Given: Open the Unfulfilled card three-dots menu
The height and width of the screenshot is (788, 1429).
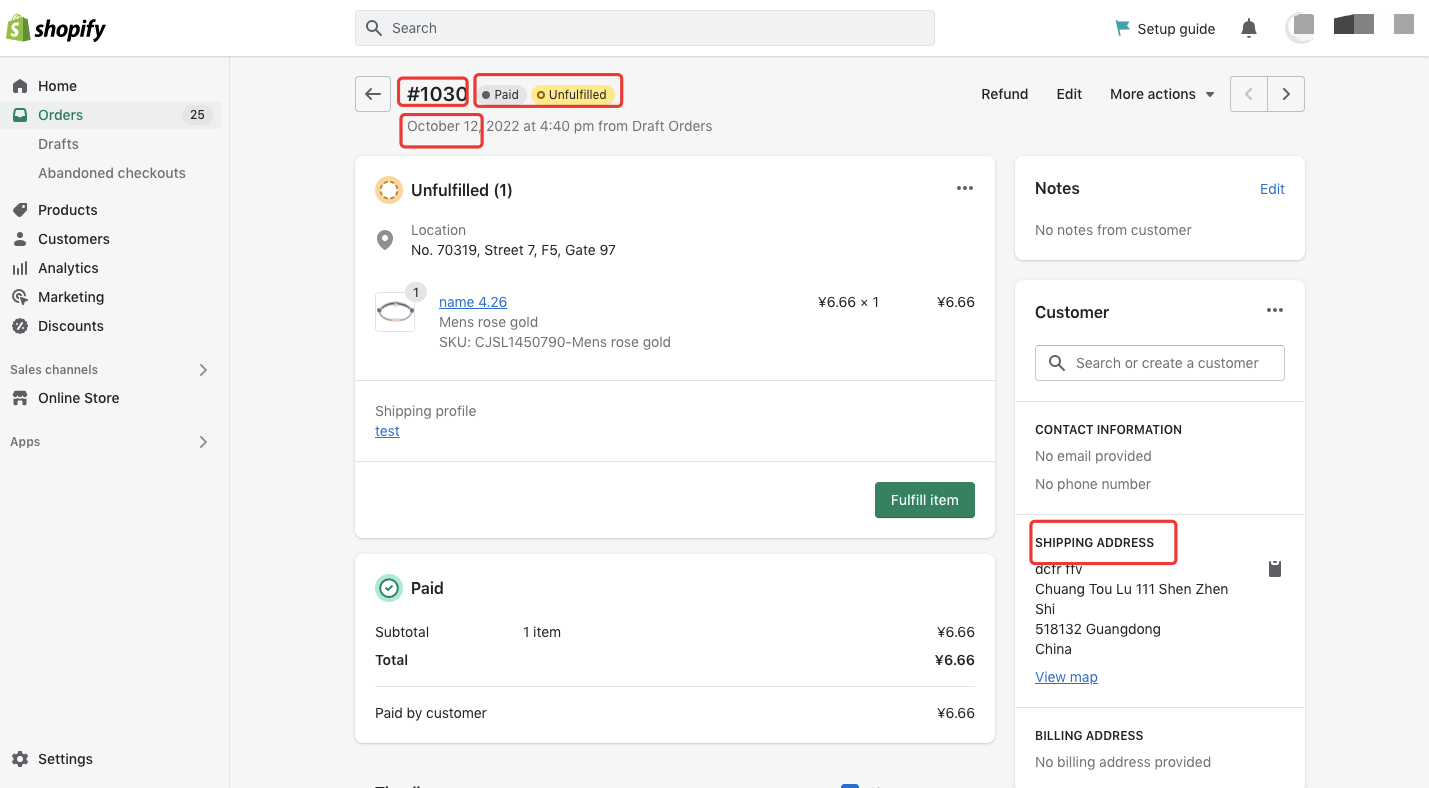Looking at the screenshot, I should pos(964,189).
